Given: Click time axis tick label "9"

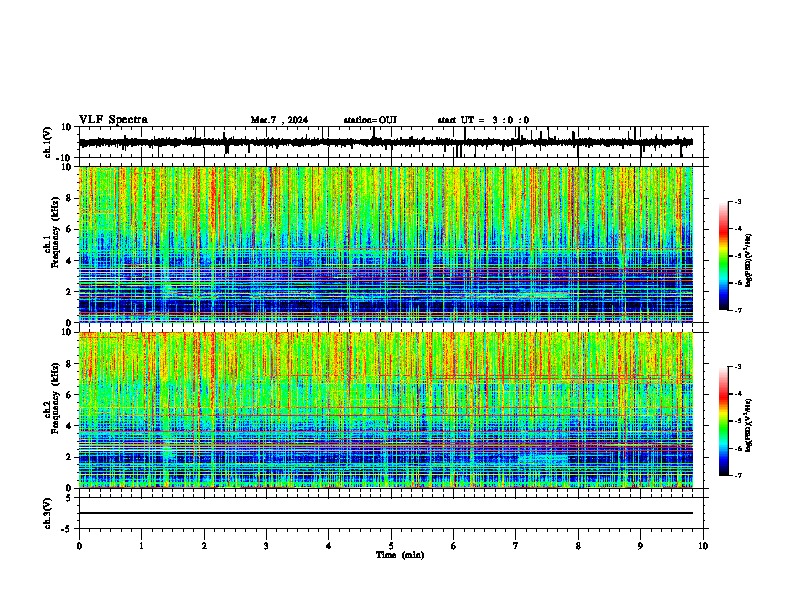Looking at the screenshot, I should [x=640, y=546].
